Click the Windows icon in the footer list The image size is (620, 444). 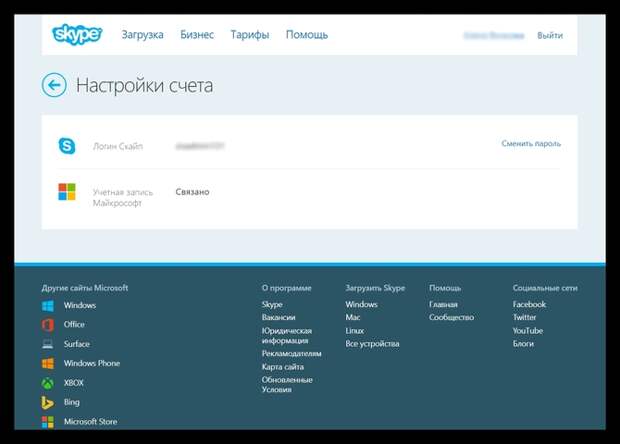pyautogui.click(x=48, y=306)
